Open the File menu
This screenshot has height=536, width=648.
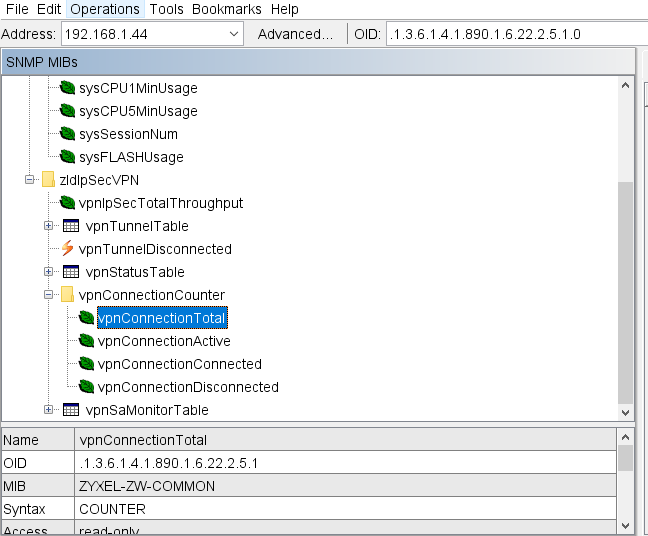17,9
